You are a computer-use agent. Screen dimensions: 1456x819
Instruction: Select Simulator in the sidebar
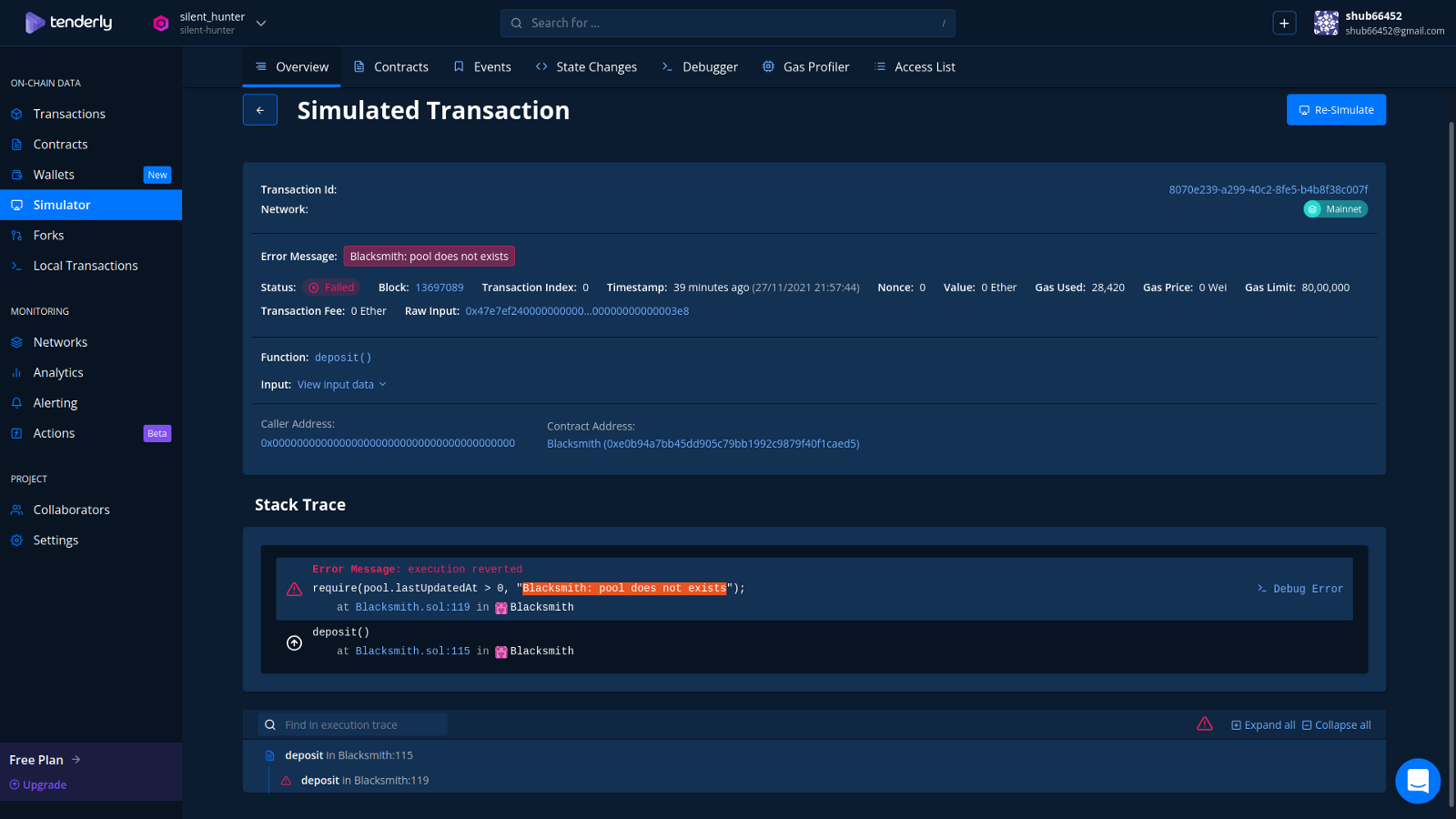pos(91,205)
